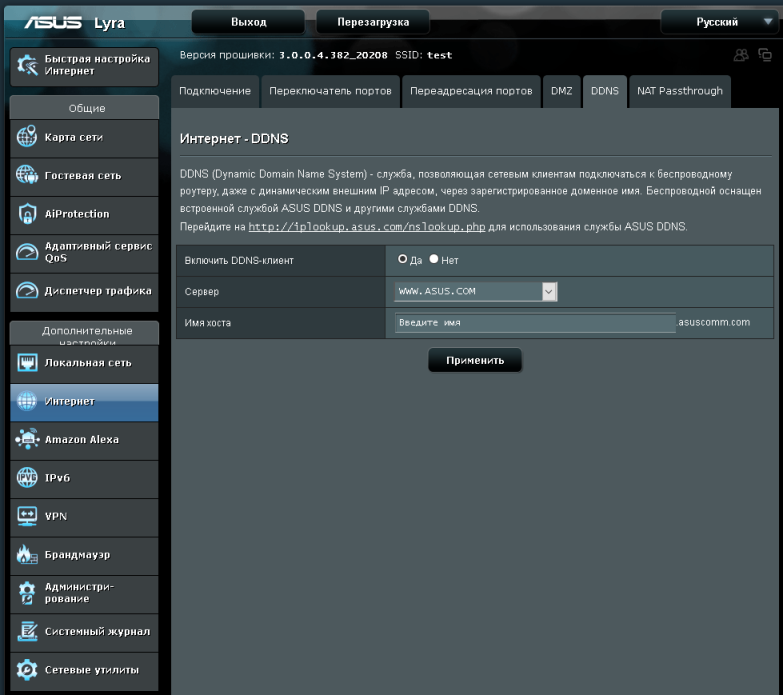Click the Local Network (LAN) port icon
Screen dimensions: 783x695
(27, 362)
